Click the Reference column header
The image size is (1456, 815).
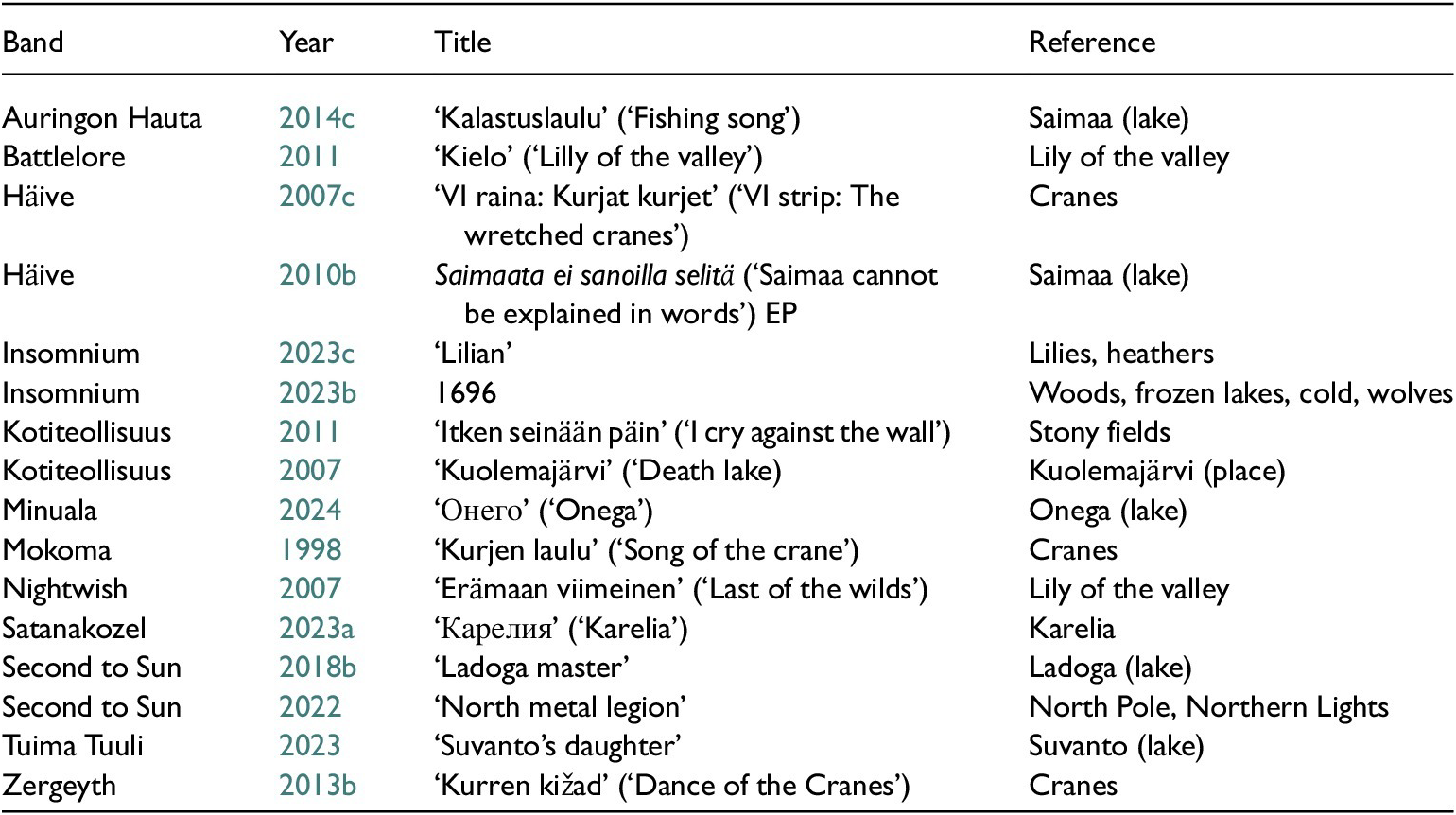pyautogui.click(x=1092, y=43)
